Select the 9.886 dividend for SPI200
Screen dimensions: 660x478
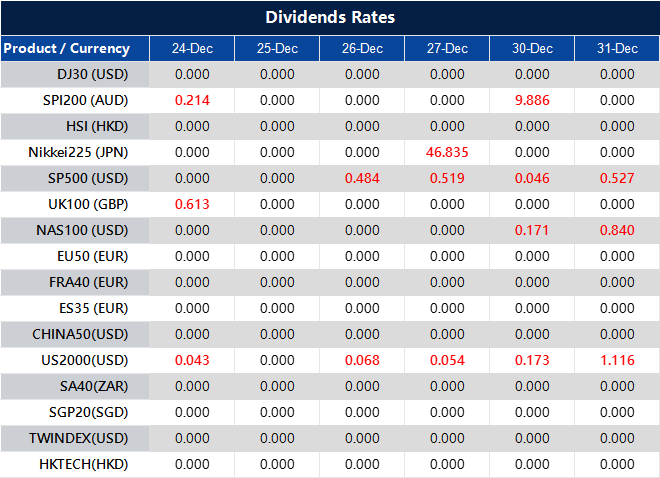pyautogui.click(x=532, y=100)
